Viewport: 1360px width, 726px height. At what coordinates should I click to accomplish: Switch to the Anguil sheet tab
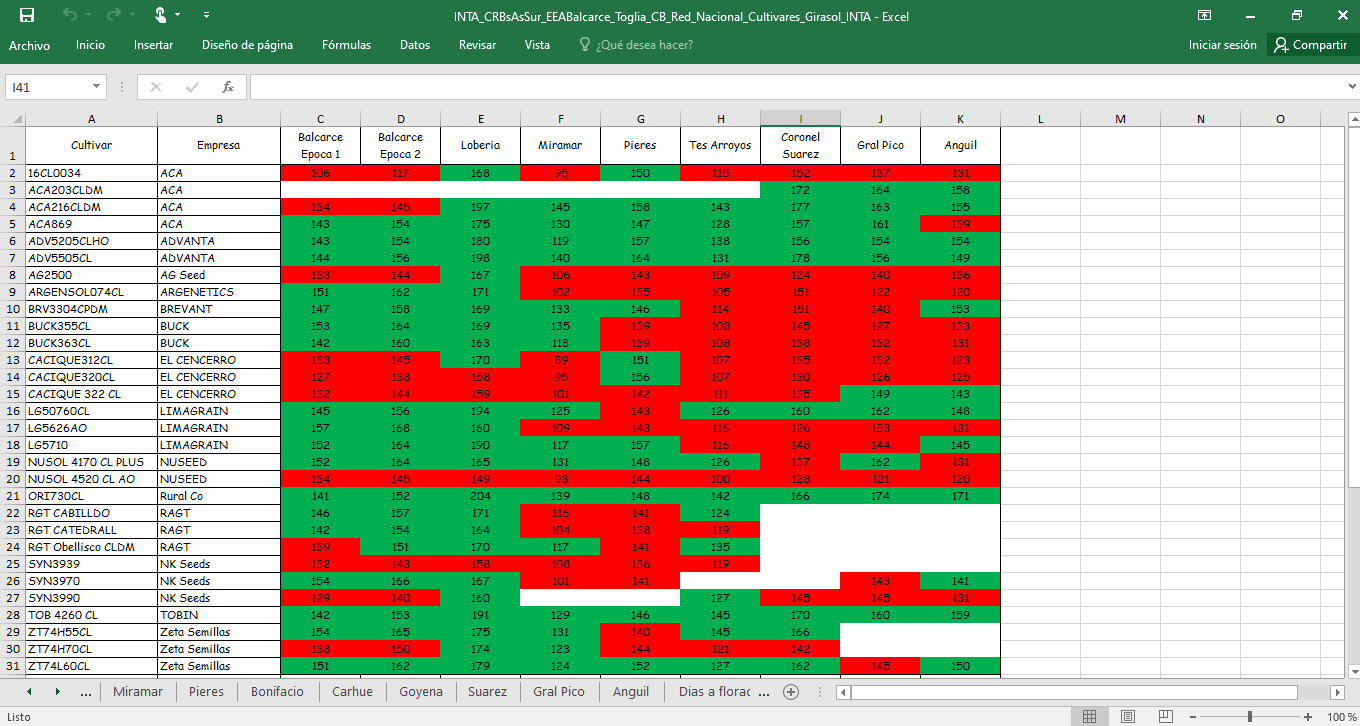pyautogui.click(x=631, y=692)
